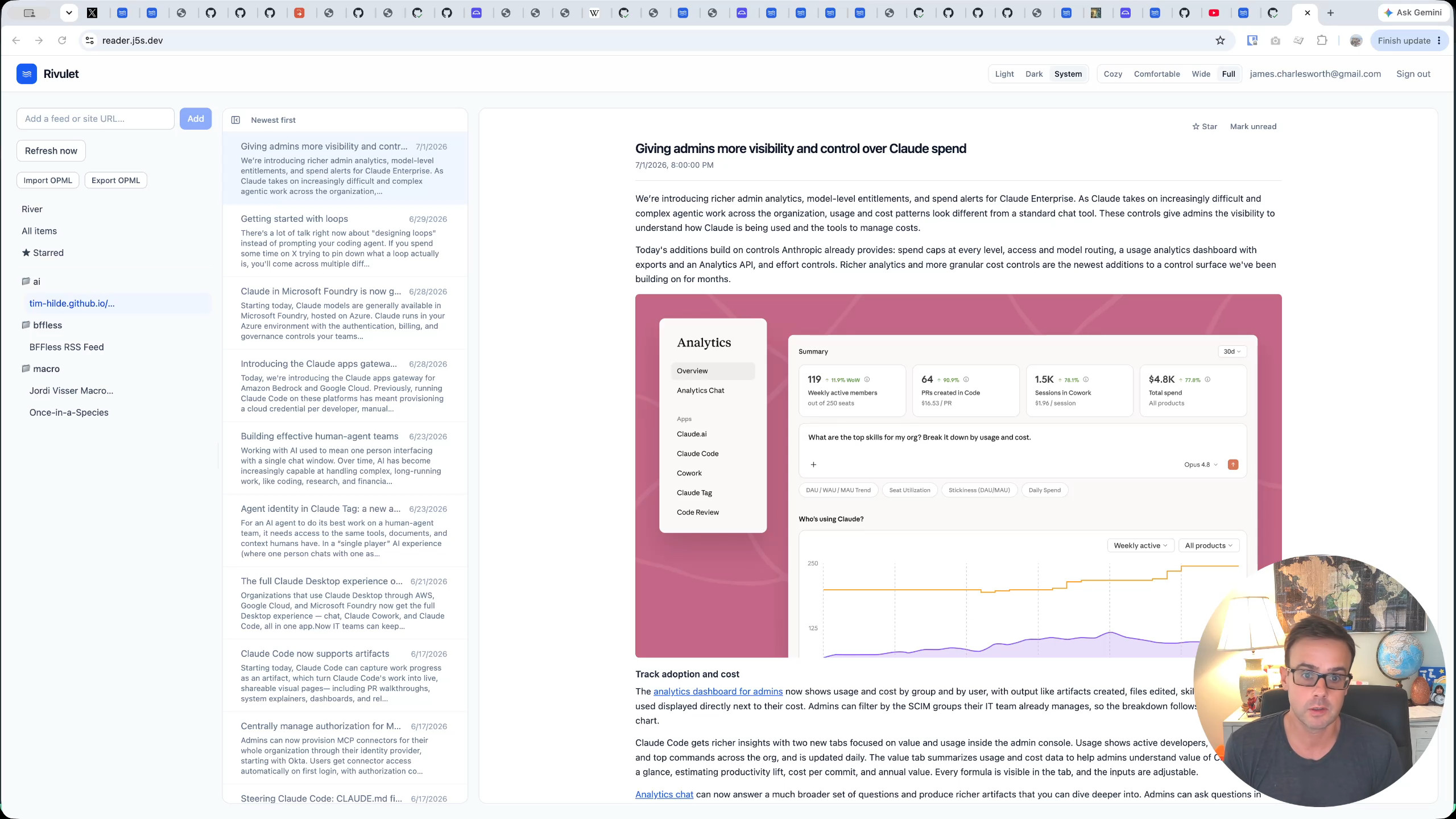Click the Rivulet logo icon
Viewport: 1456px width, 819px height.
coord(27,74)
